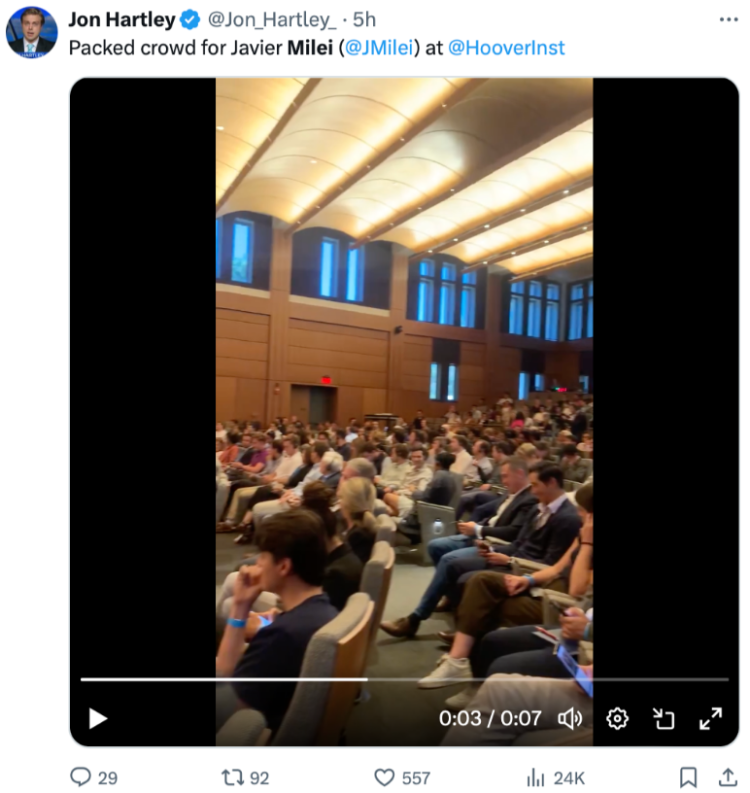Repost the tweet with the retweet icon
The width and height of the screenshot is (750, 793).
[x=233, y=777]
